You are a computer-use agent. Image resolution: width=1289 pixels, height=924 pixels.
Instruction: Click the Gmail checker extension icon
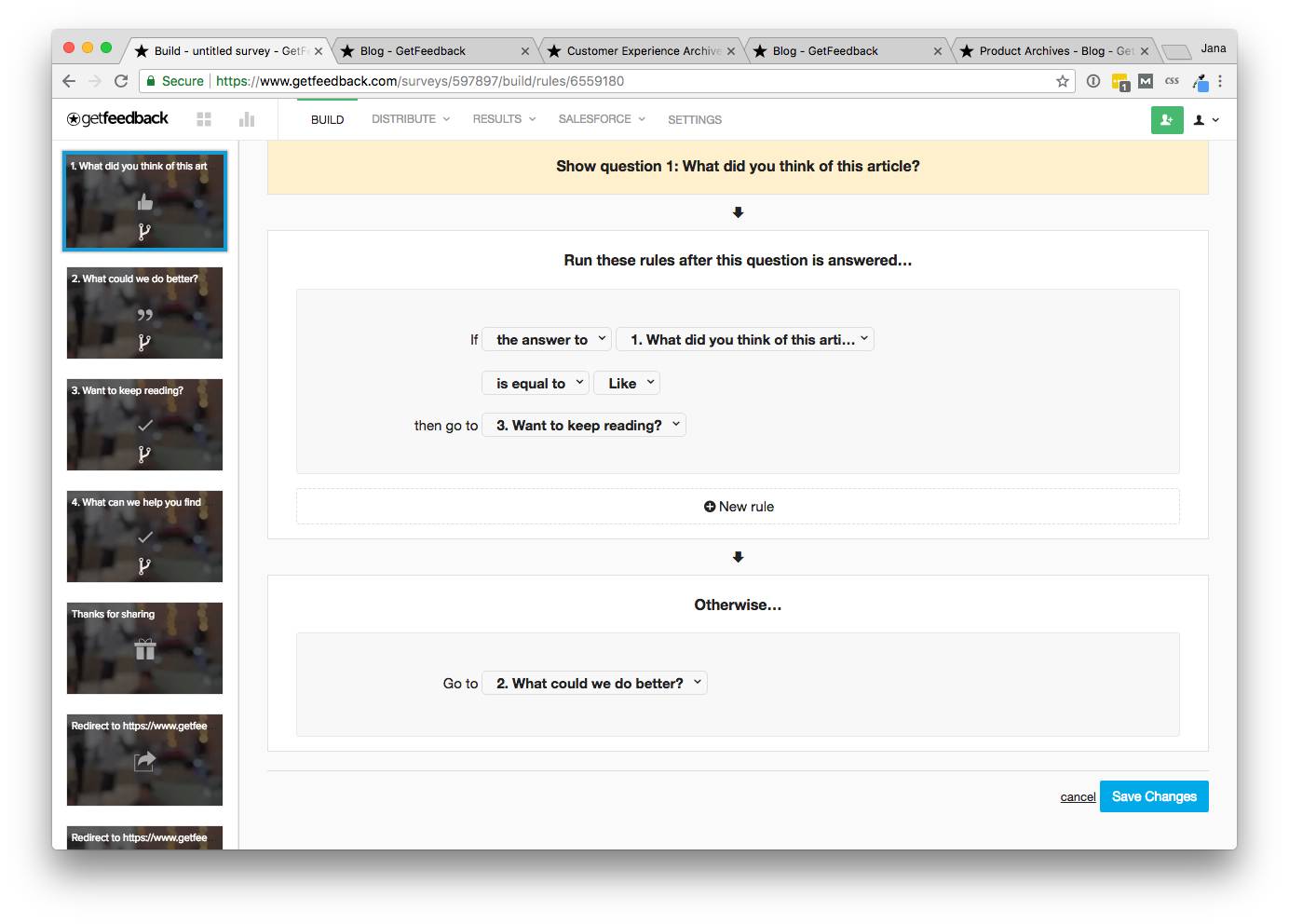pyautogui.click(x=1146, y=81)
